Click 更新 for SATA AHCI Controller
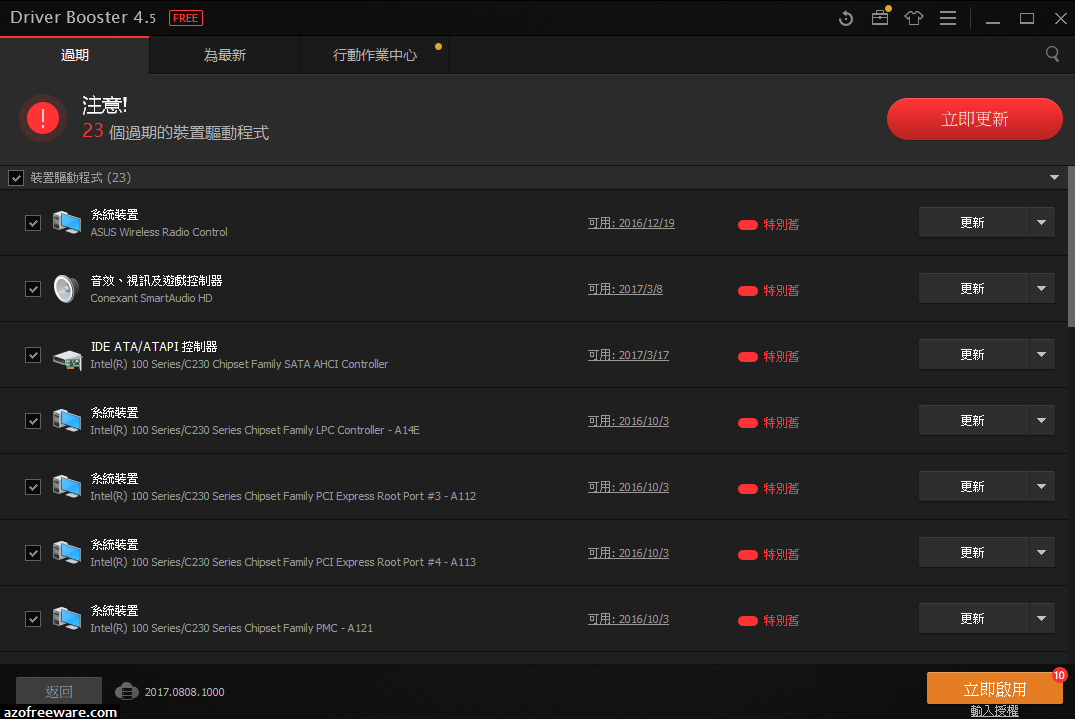Viewport: 1075px width, 719px height. point(973,354)
